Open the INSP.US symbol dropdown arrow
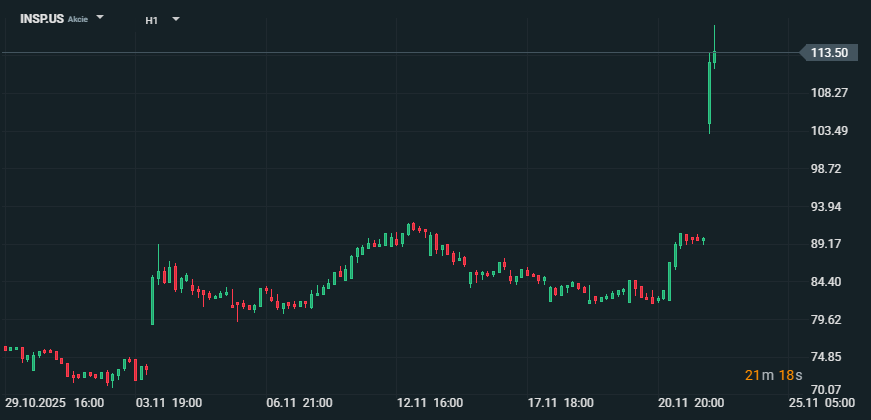Image resolution: width=871 pixels, height=420 pixels. tap(100, 18)
